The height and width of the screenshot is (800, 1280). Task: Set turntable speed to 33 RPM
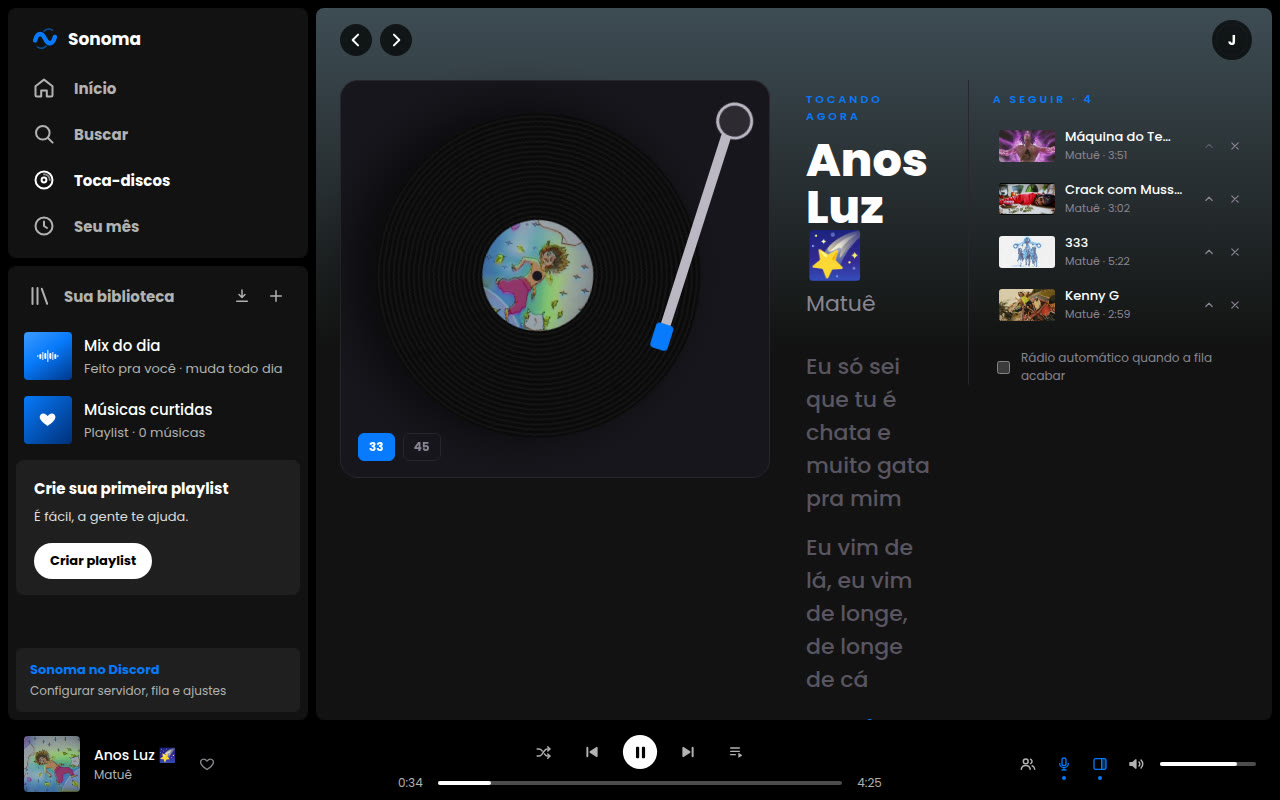(x=376, y=447)
